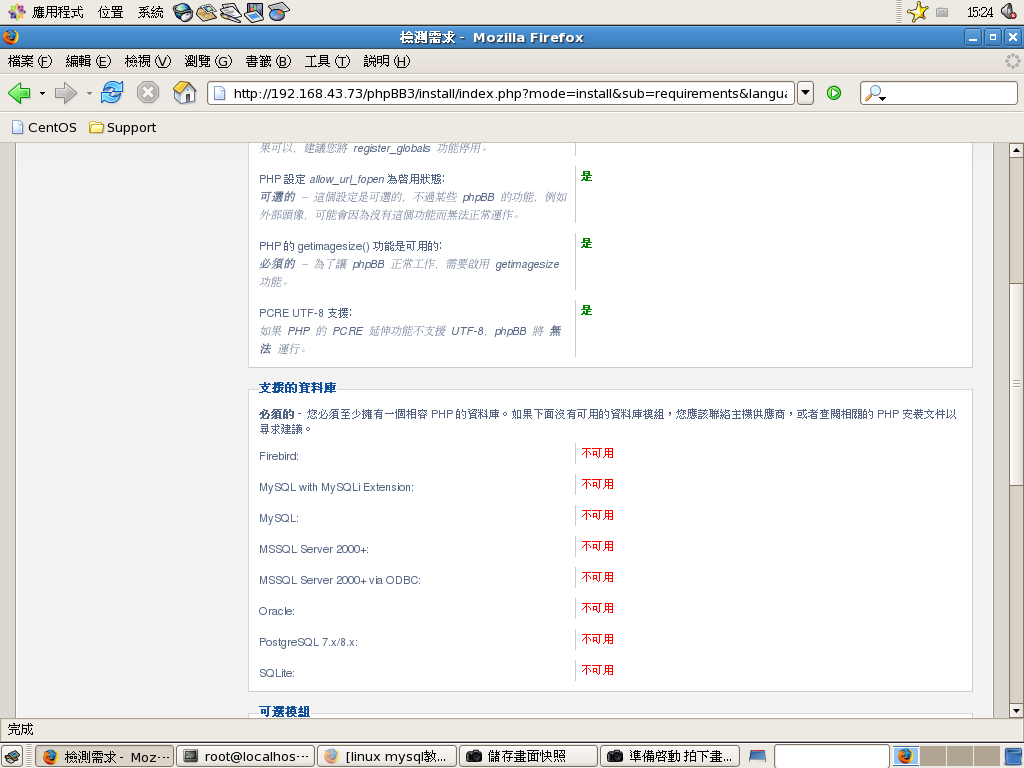
Task: Launch the web browser globe icon in top panel
Action: pos(183,12)
